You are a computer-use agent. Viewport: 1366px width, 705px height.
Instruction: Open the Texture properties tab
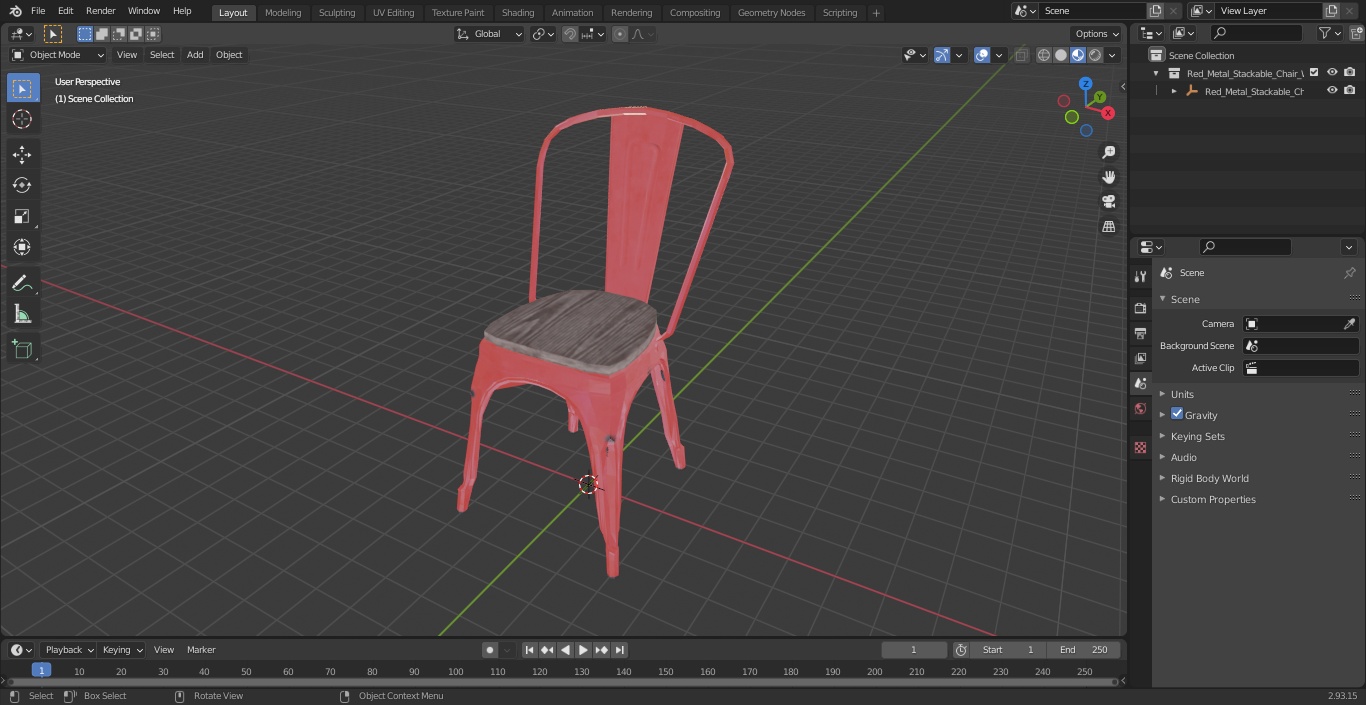tap(1140, 447)
